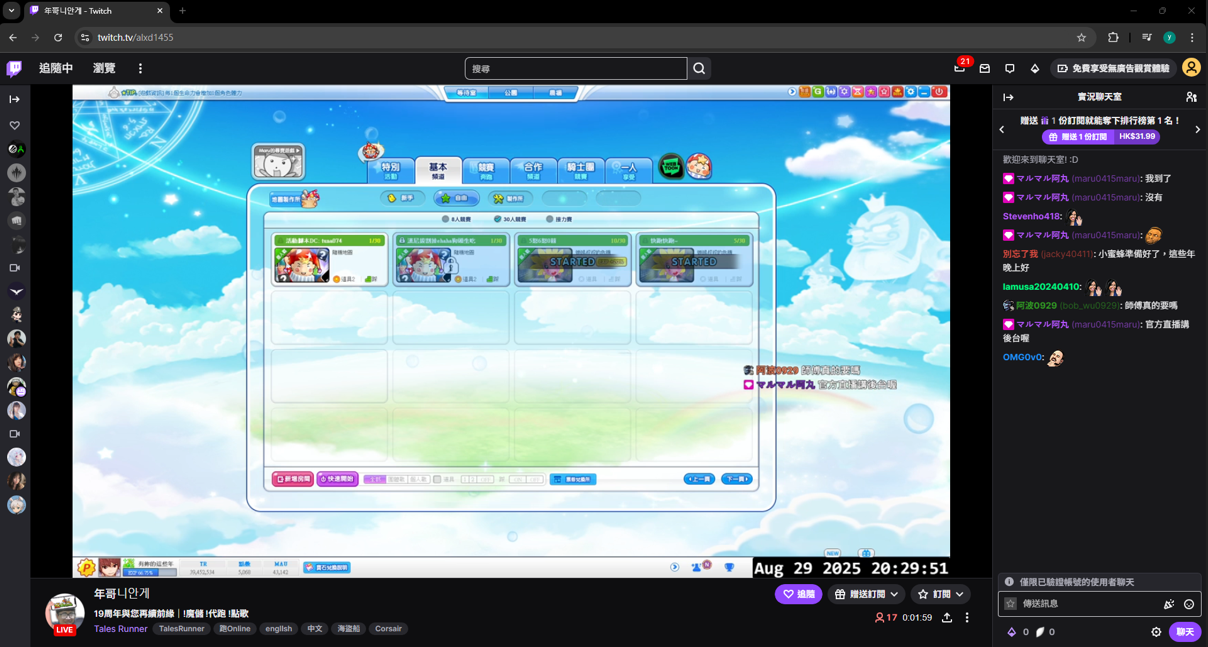Open the 瀏覽 browse menu item

(x=104, y=69)
